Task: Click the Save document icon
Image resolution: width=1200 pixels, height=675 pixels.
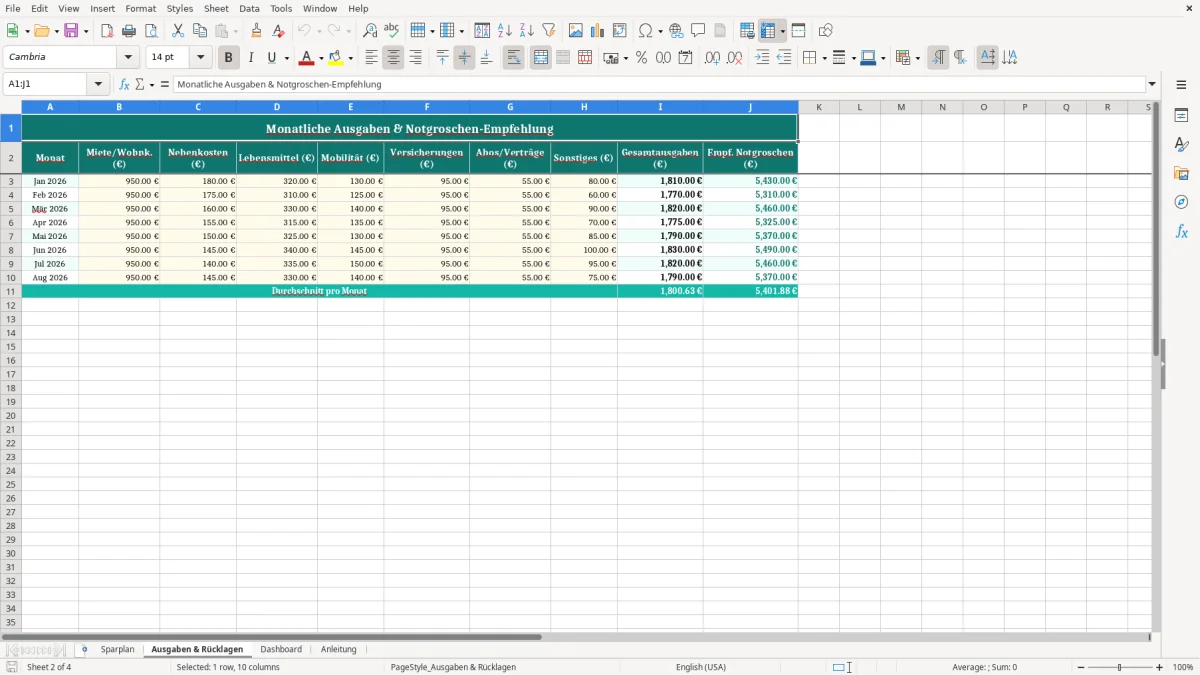Action: tap(71, 31)
